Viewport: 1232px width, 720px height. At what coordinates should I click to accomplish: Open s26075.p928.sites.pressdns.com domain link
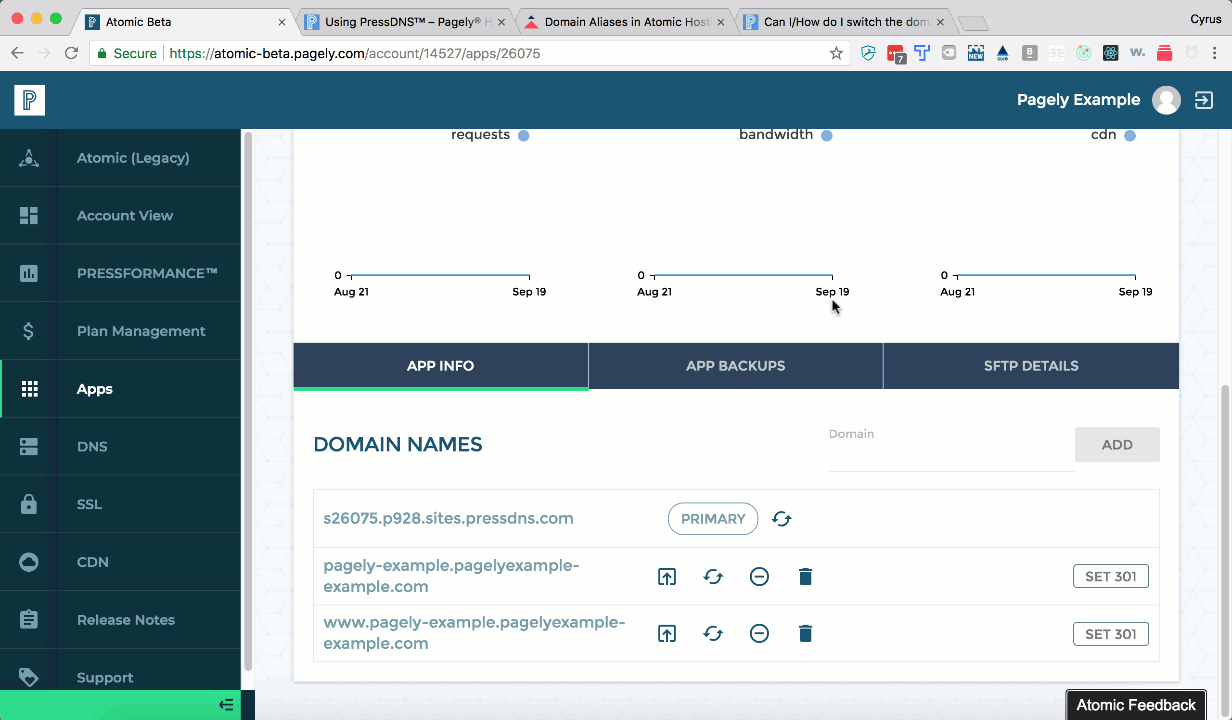(x=448, y=519)
